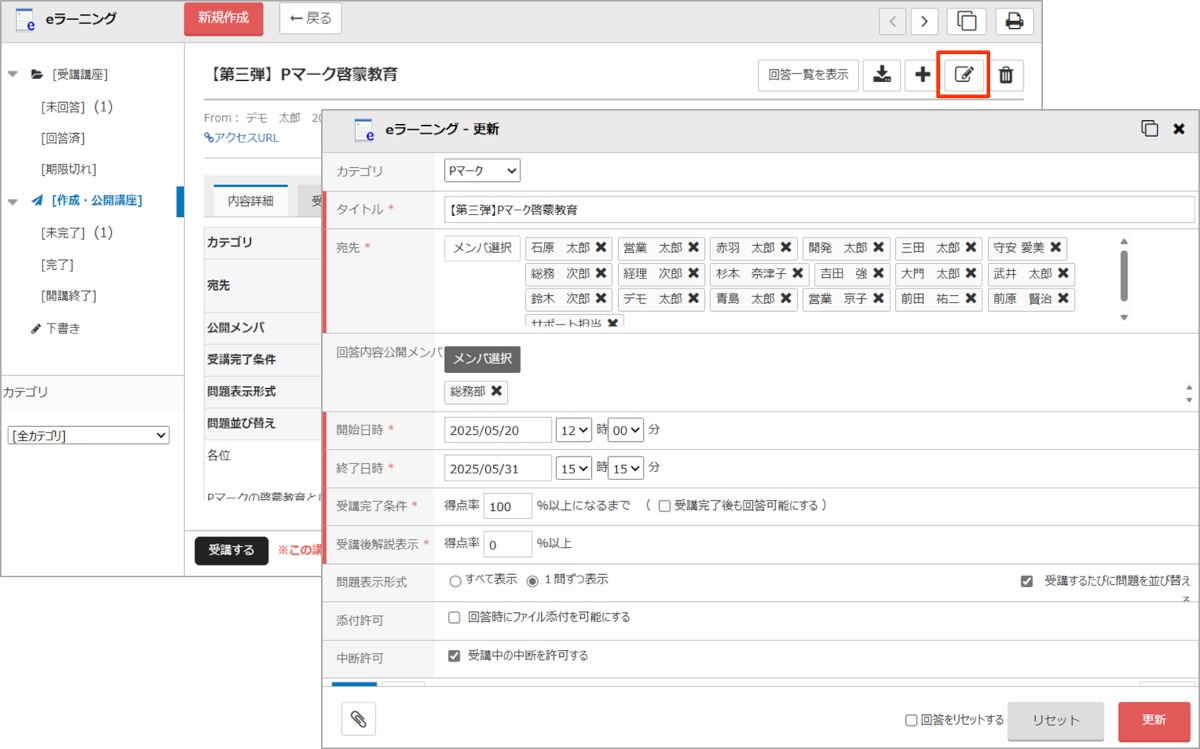Select the すべて表示 radio button
Screen dimensions: 1200x749
pos(455,580)
